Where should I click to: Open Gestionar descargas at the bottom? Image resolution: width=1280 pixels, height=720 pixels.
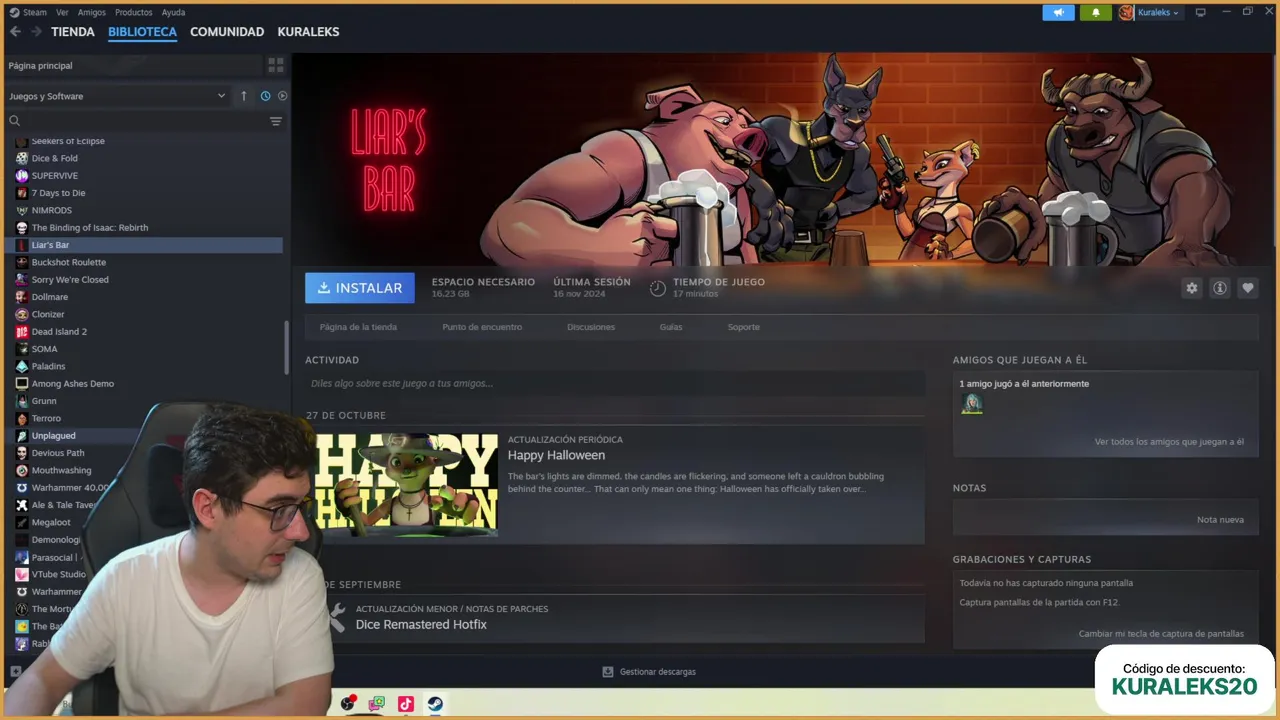click(649, 672)
